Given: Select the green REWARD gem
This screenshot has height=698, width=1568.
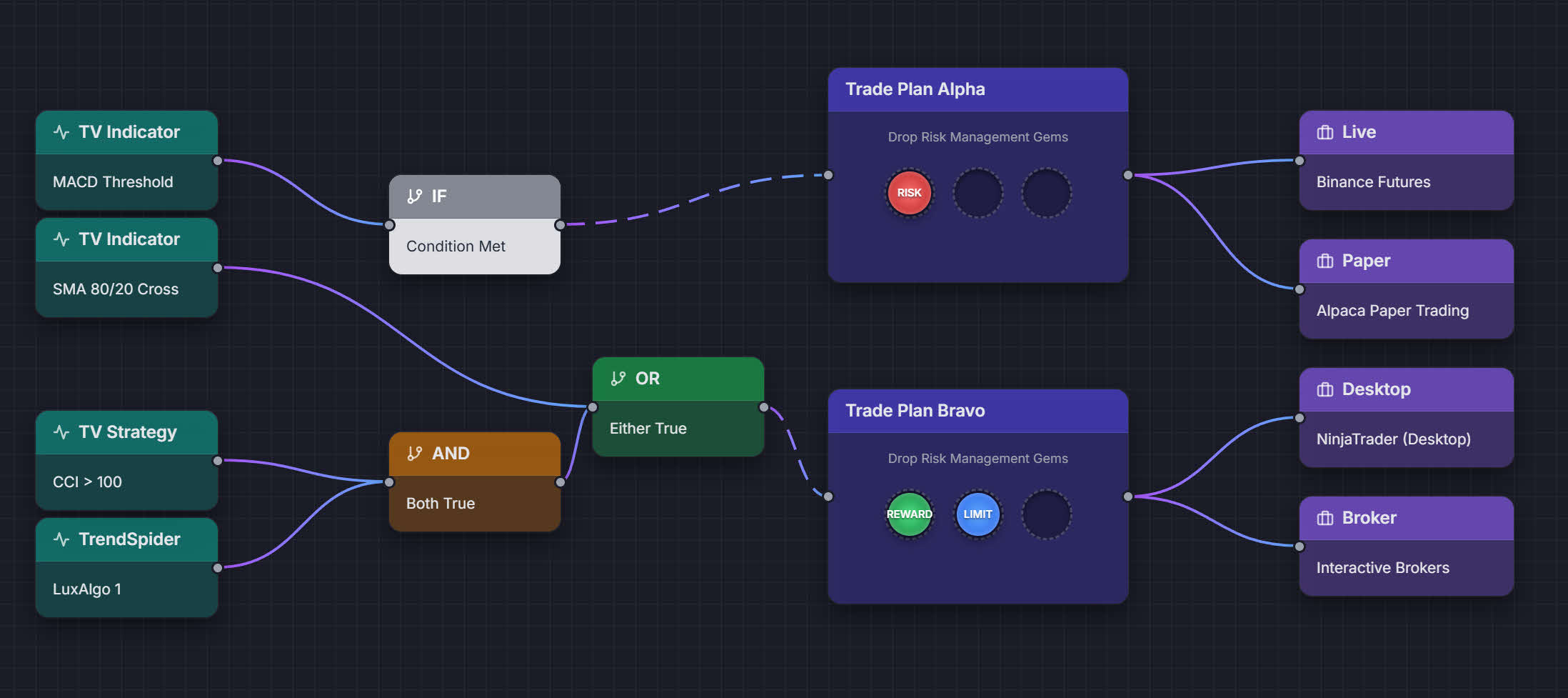Looking at the screenshot, I should coord(909,514).
